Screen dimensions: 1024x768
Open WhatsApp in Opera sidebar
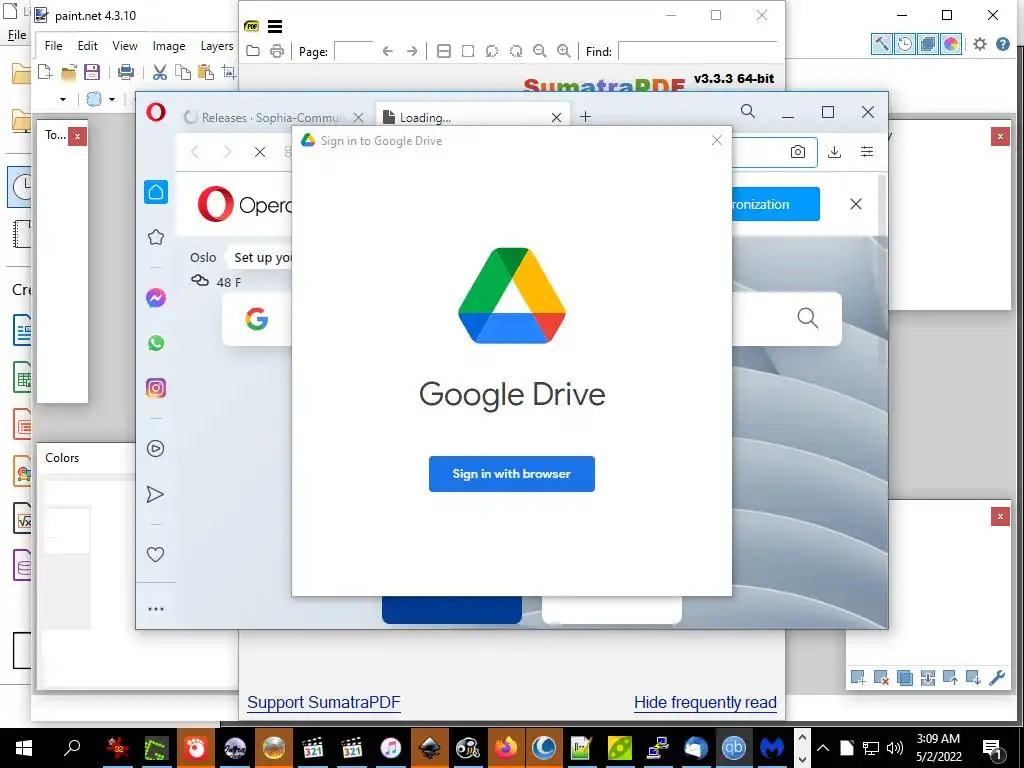click(155, 343)
